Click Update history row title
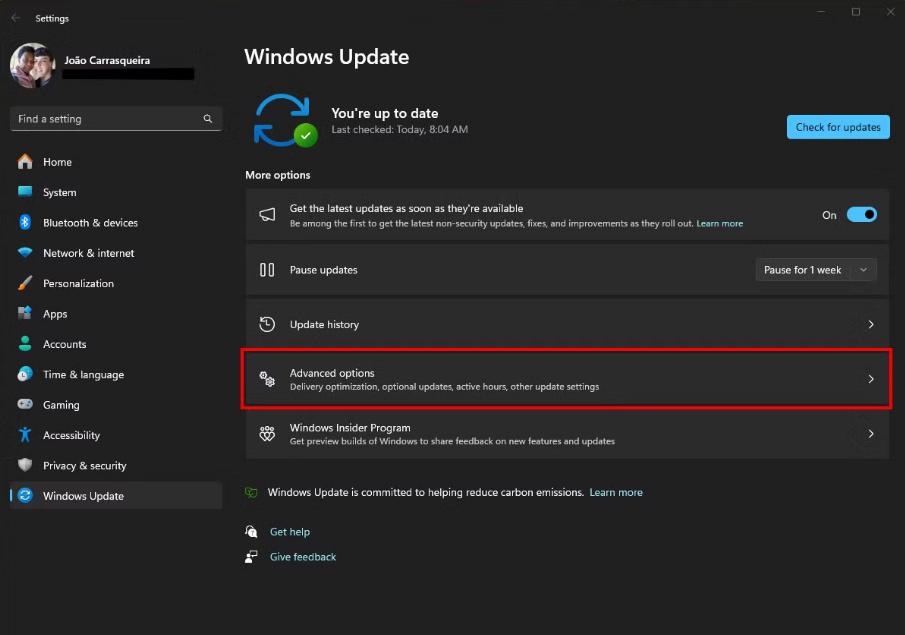905x635 pixels. click(x=324, y=324)
